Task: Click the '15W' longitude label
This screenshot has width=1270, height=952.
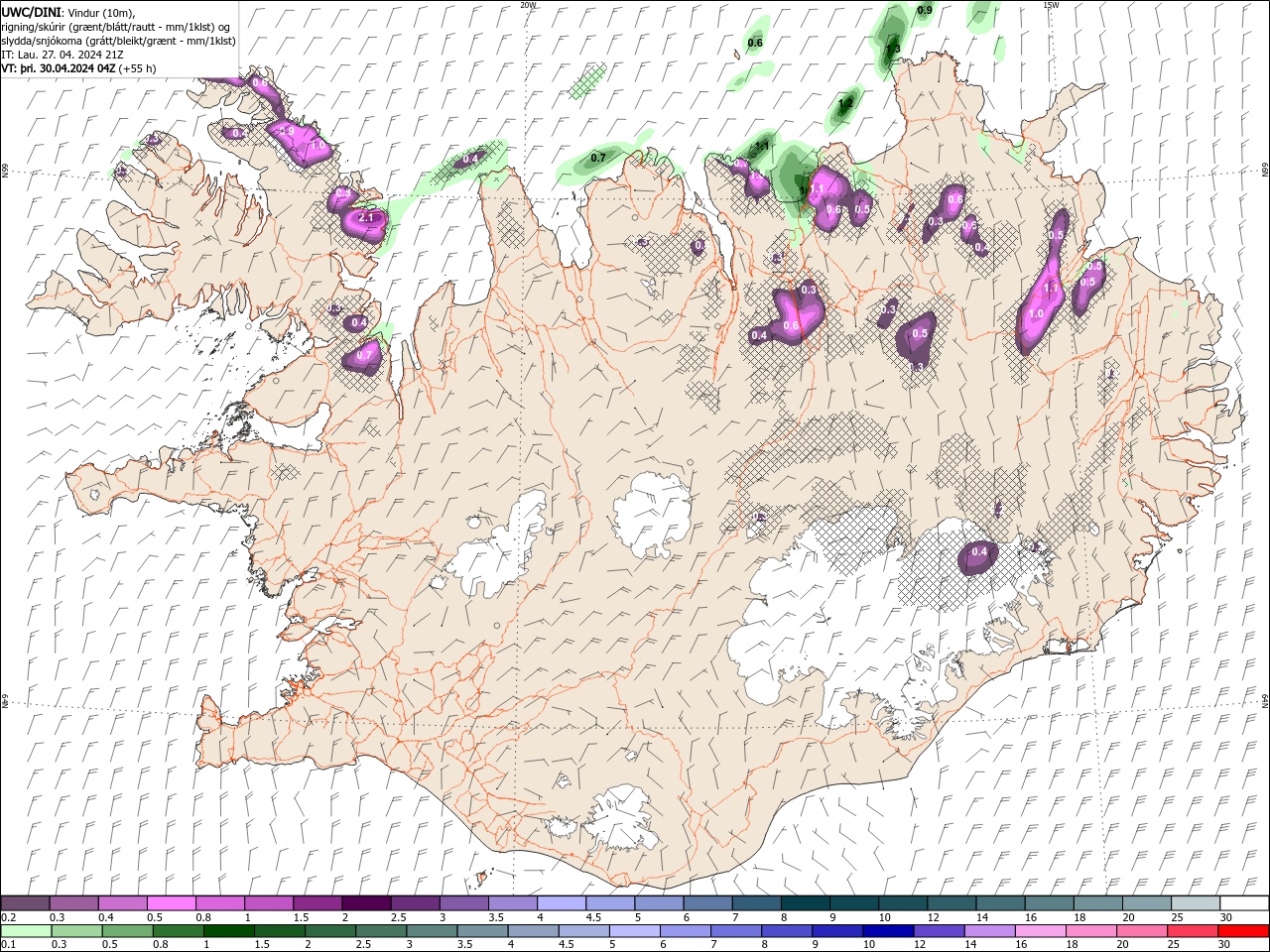Action: click(x=1051, y=5)
